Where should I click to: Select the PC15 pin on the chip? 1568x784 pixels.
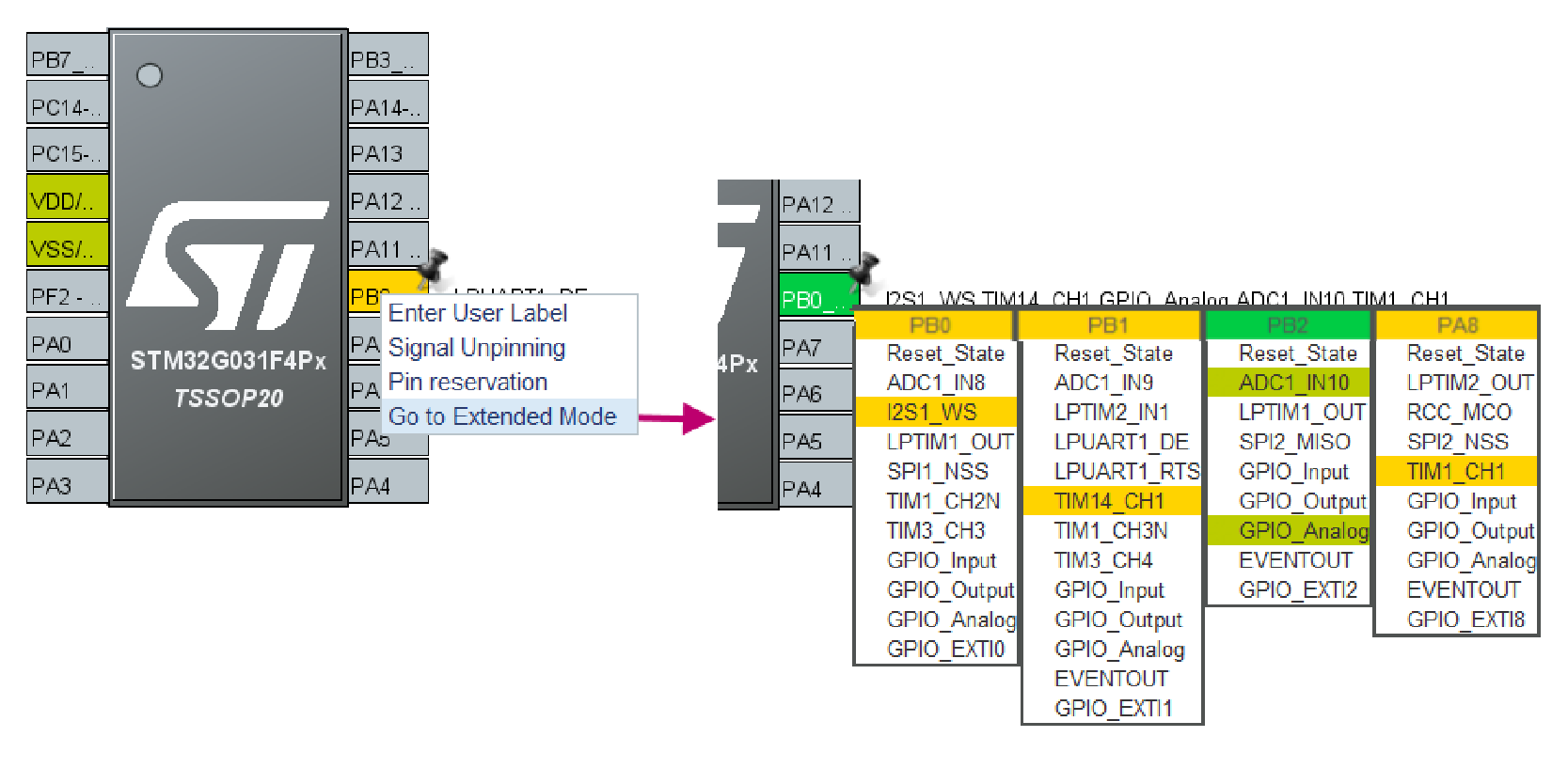pyautogui.click(x=67, y=150)
